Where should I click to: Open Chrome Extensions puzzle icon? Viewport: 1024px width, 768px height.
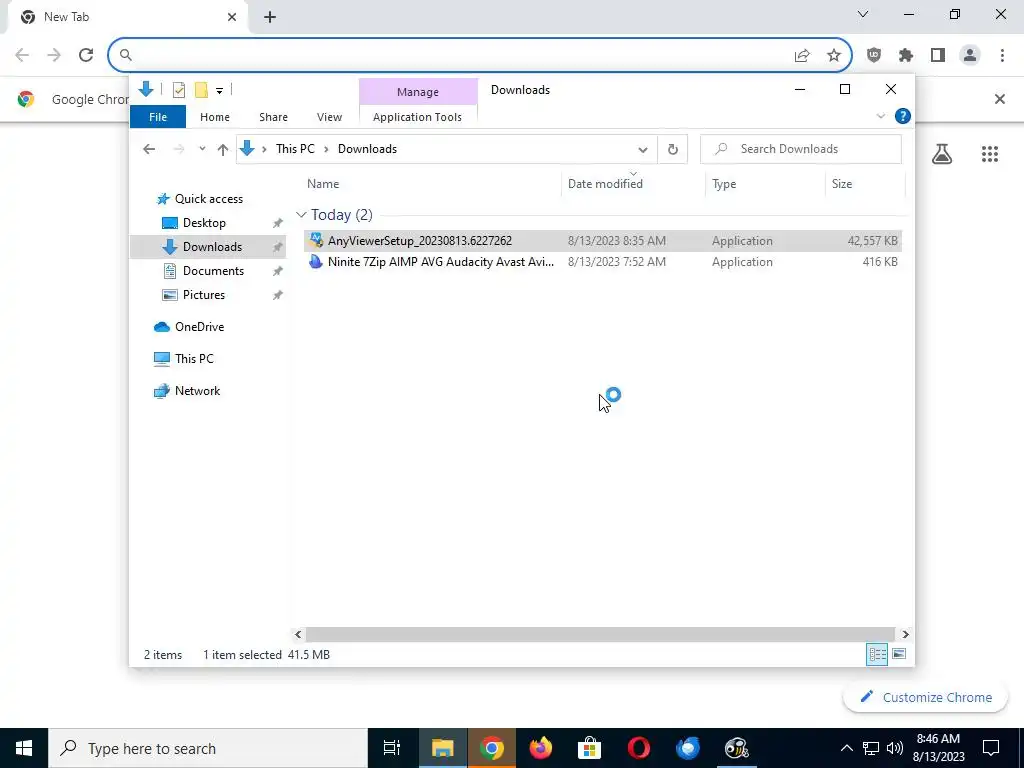tap(906, 56)
